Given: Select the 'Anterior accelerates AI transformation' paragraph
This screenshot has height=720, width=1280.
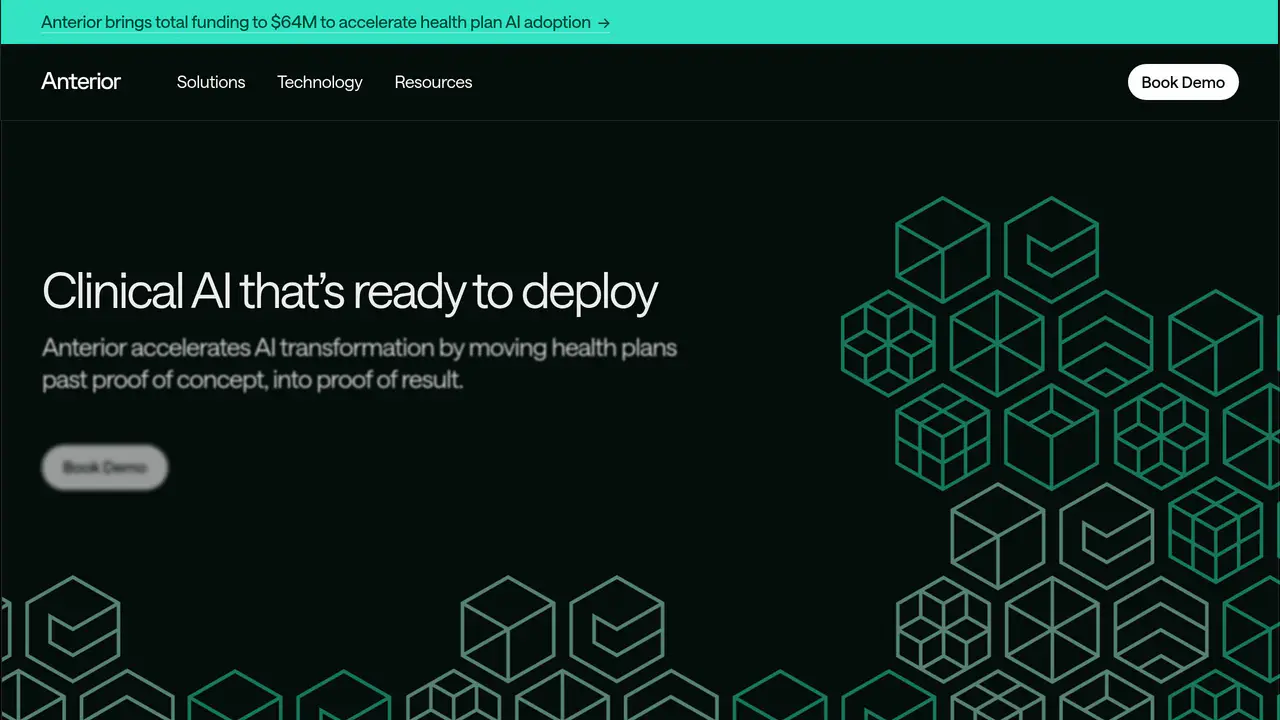Looking at the screenshot, I should (x=360, y=364).
